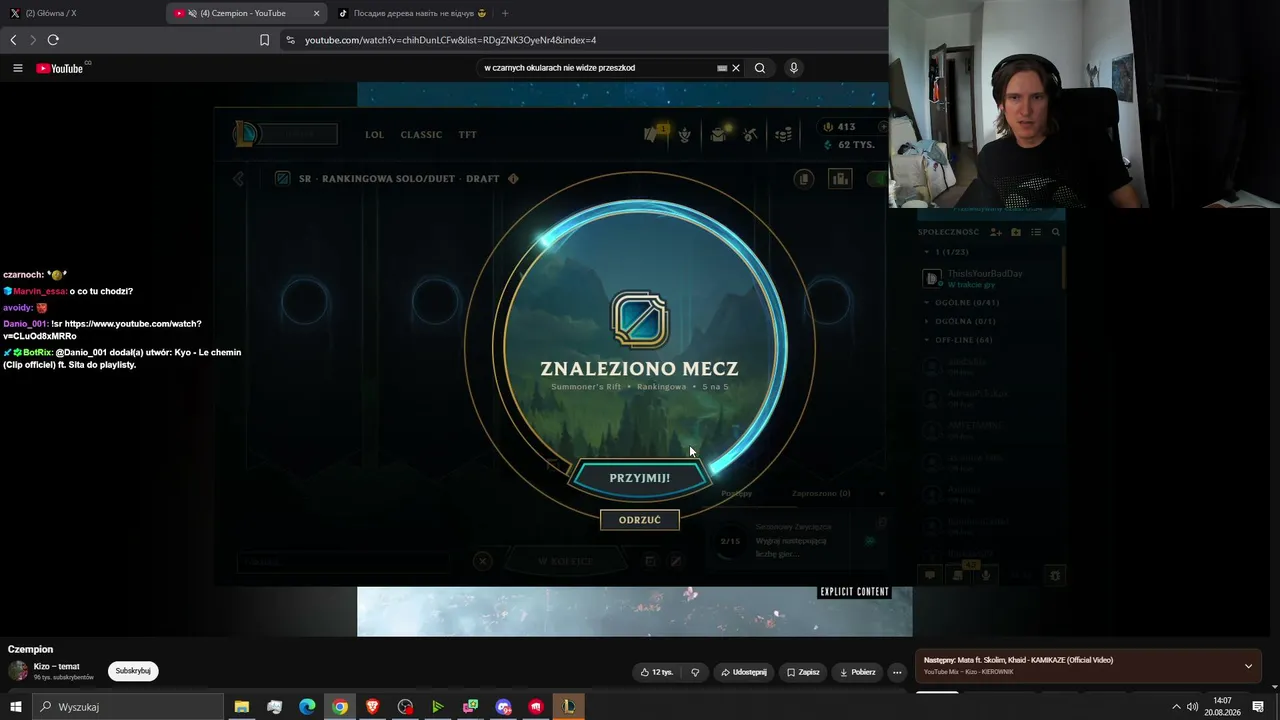Download the video with Pobierz
The width and height of the screenshot is (1280, 720).
[858, 672]
